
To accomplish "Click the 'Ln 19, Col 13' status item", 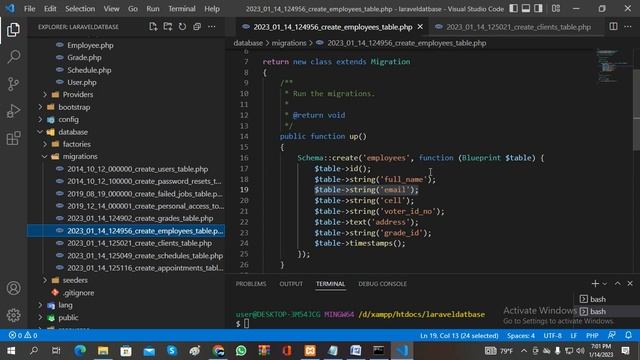I will click(x=459, y=336).
